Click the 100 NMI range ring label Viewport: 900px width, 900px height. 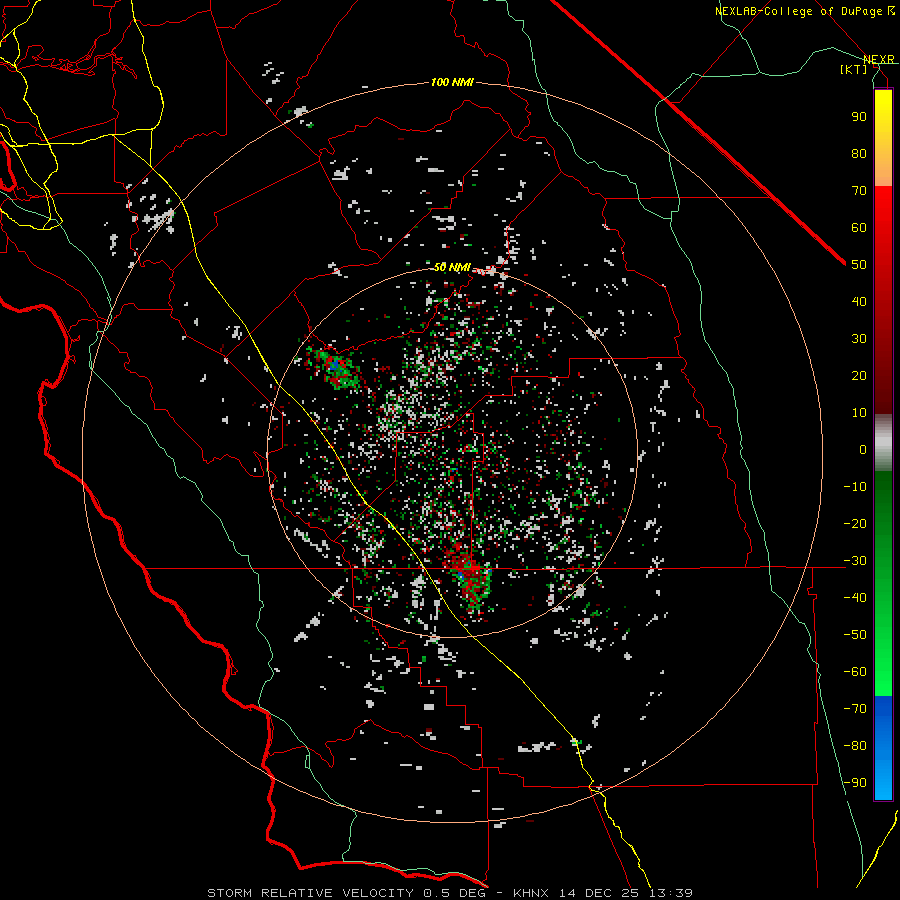(x=452, y=82)
